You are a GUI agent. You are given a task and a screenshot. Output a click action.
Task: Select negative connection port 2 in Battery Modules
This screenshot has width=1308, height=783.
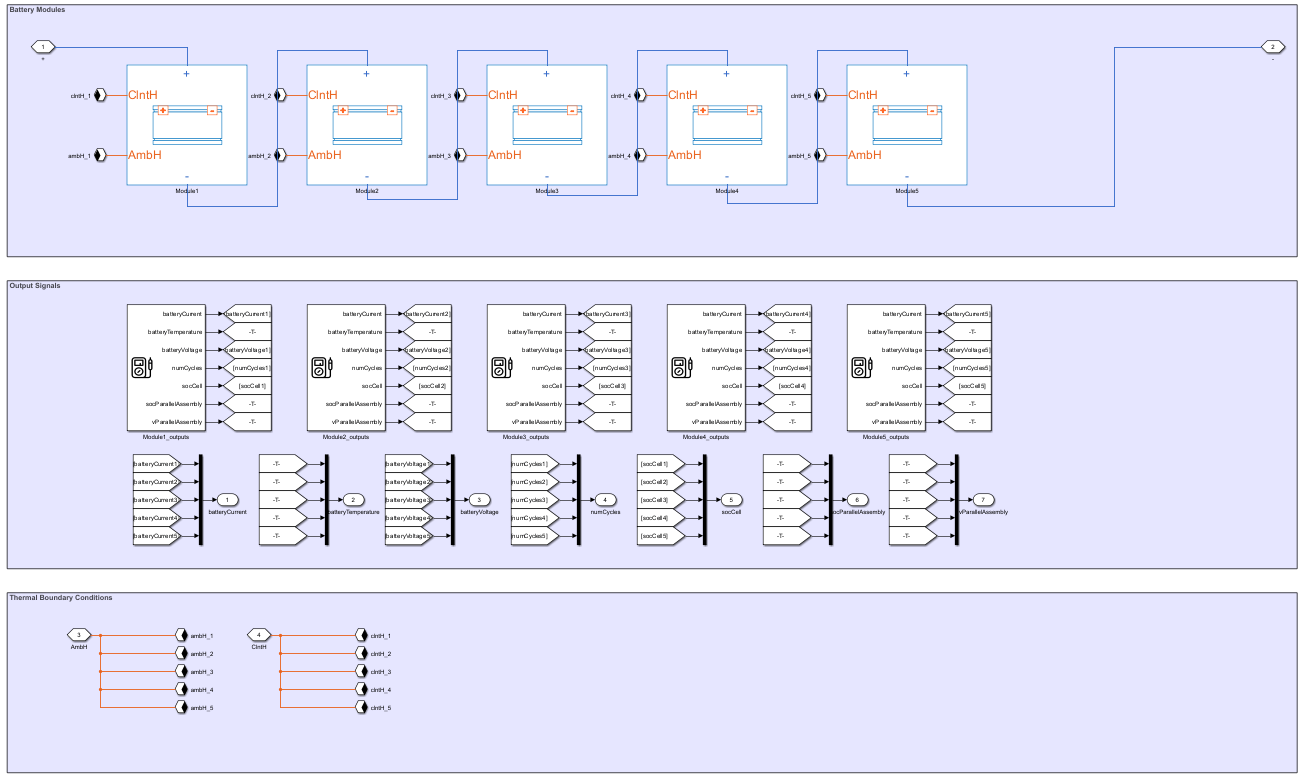pyautogui.click(x=1271, y=47)
